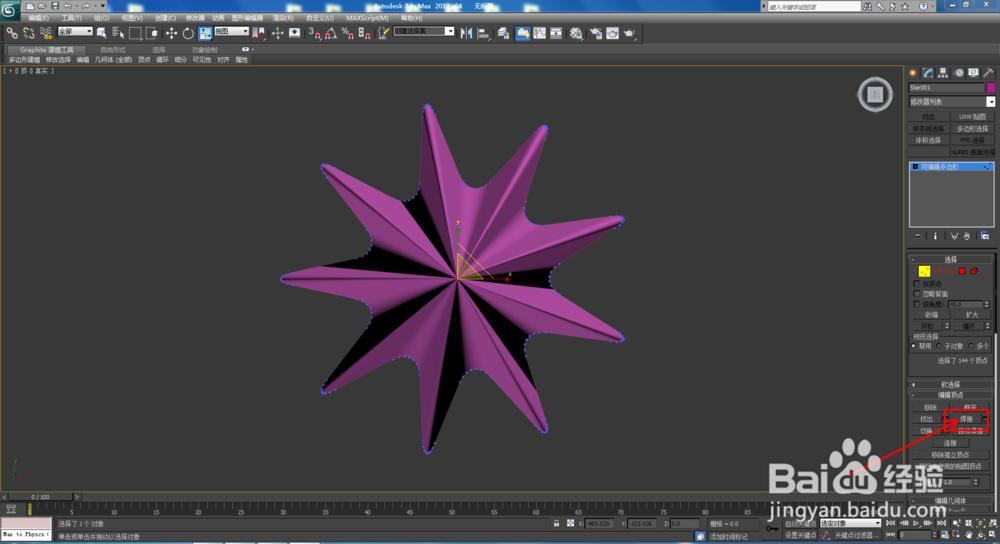Enable the 按顶点 checkbox
This screenshot has width=1000, height=544.
(x=917, y=284)
